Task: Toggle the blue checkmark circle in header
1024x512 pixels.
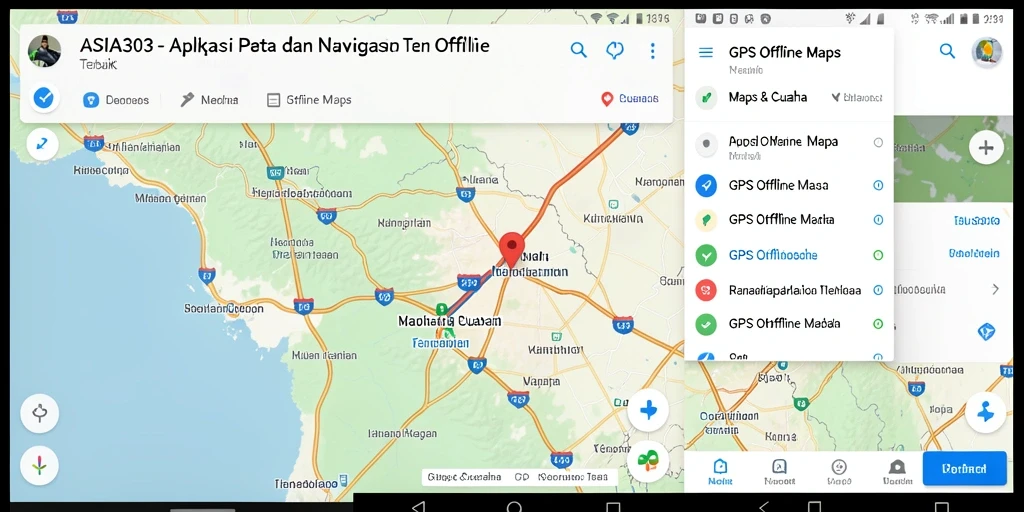Action: (43, 99)
